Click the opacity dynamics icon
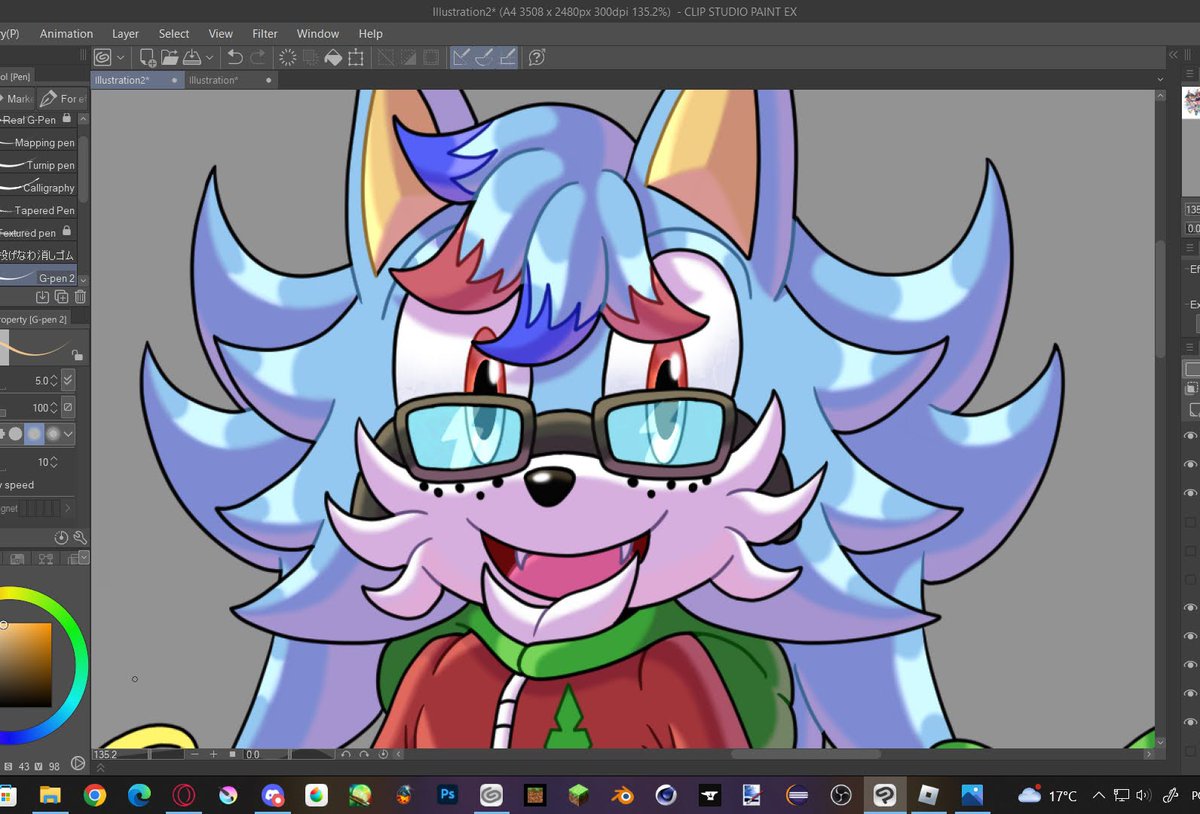 [68, 408]
